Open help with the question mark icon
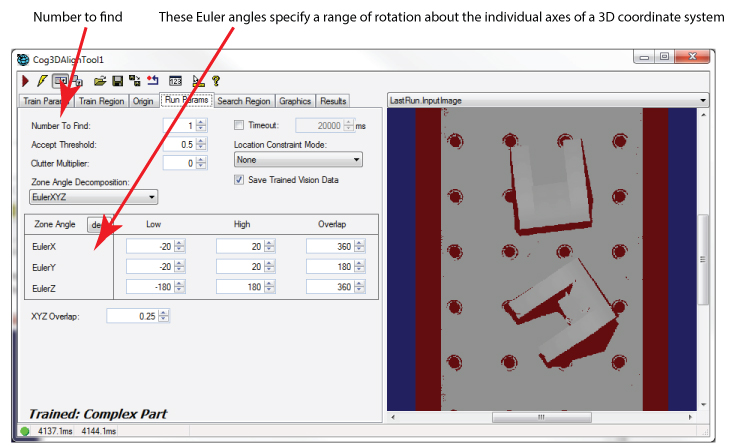Image resolution: width=739 pixels, height=447 pixels. (216, 80)
